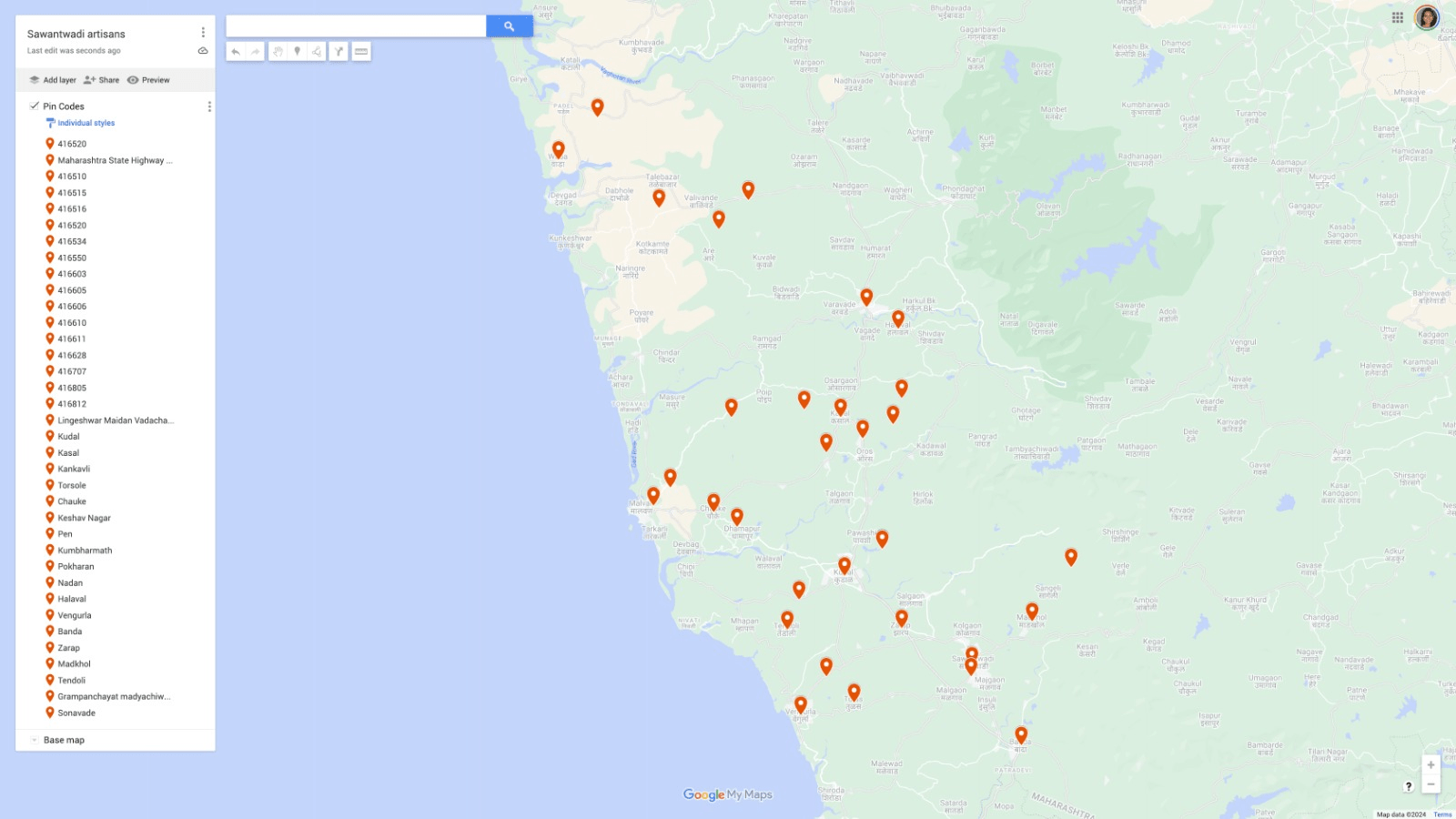Click the map marker near Banda

(1021, 735)
